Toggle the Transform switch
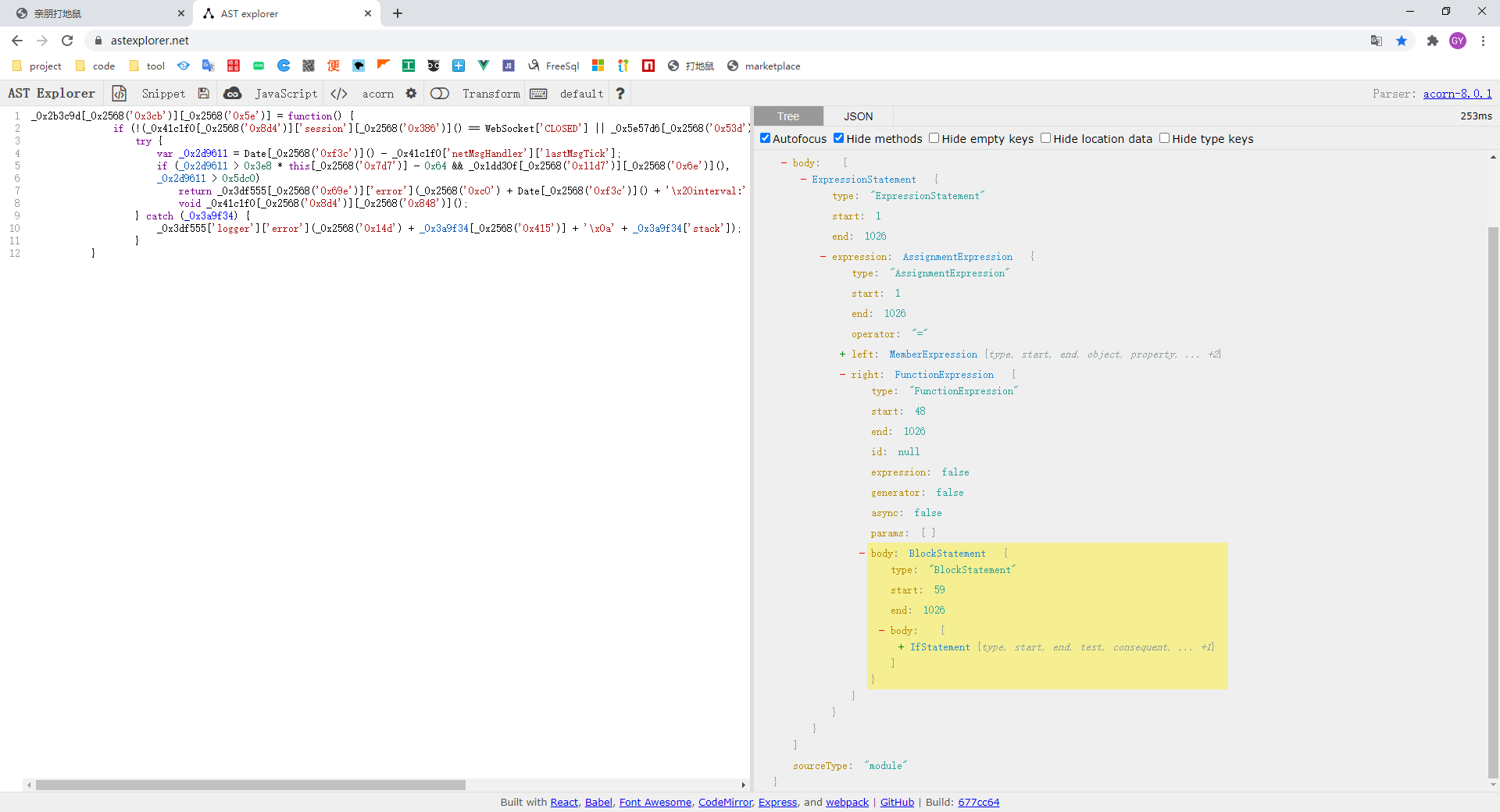 (440, 94)
